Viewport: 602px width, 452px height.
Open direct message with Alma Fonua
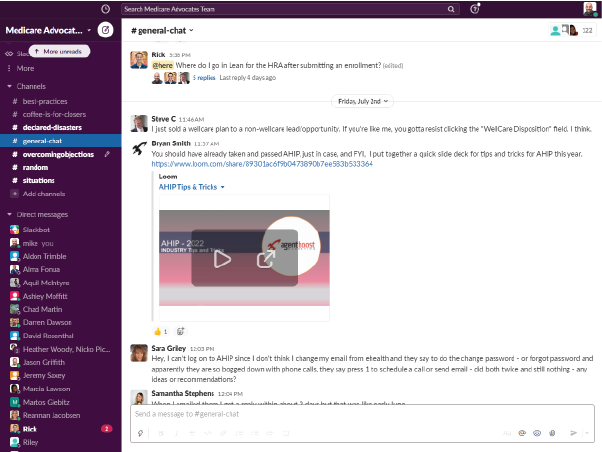point(41,269)
